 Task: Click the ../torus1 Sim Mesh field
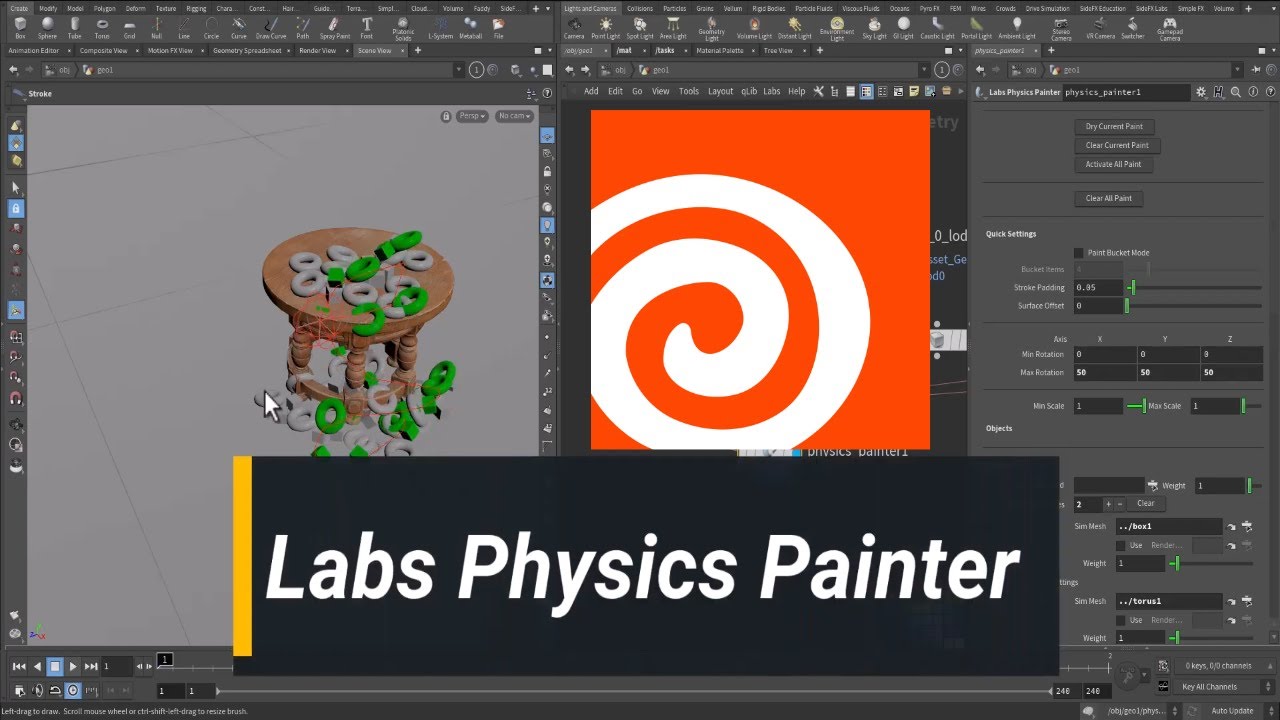point(1168,601)
